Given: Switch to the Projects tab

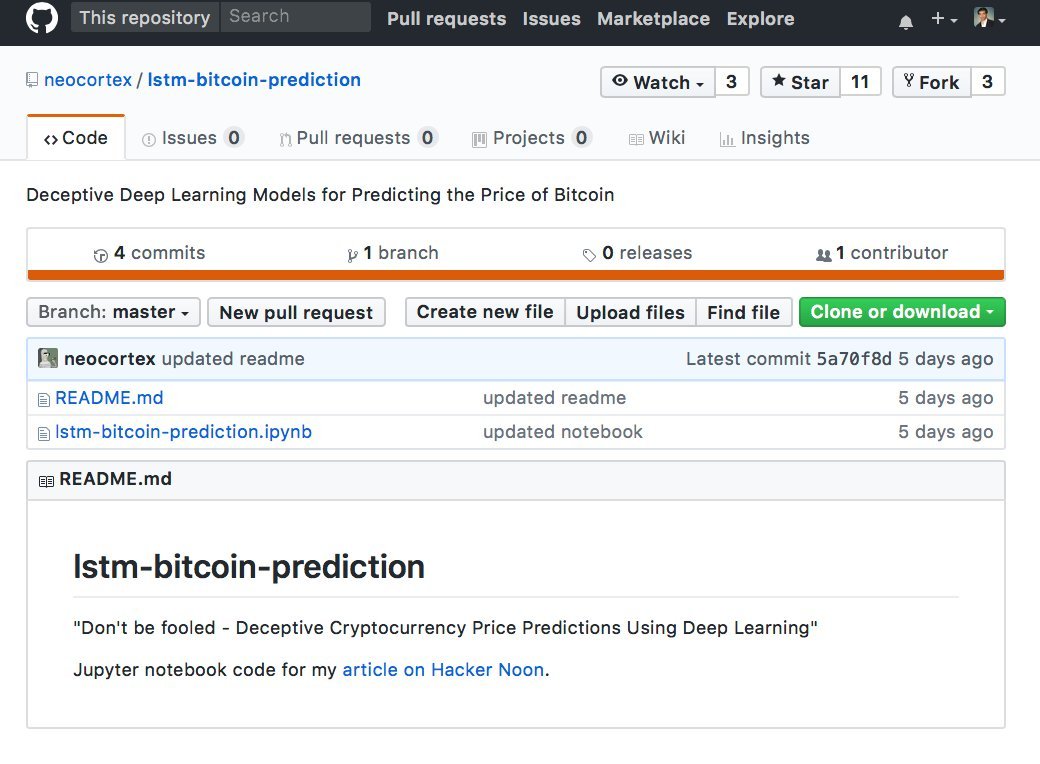Looking at the screenshot, I should (531, 138).
